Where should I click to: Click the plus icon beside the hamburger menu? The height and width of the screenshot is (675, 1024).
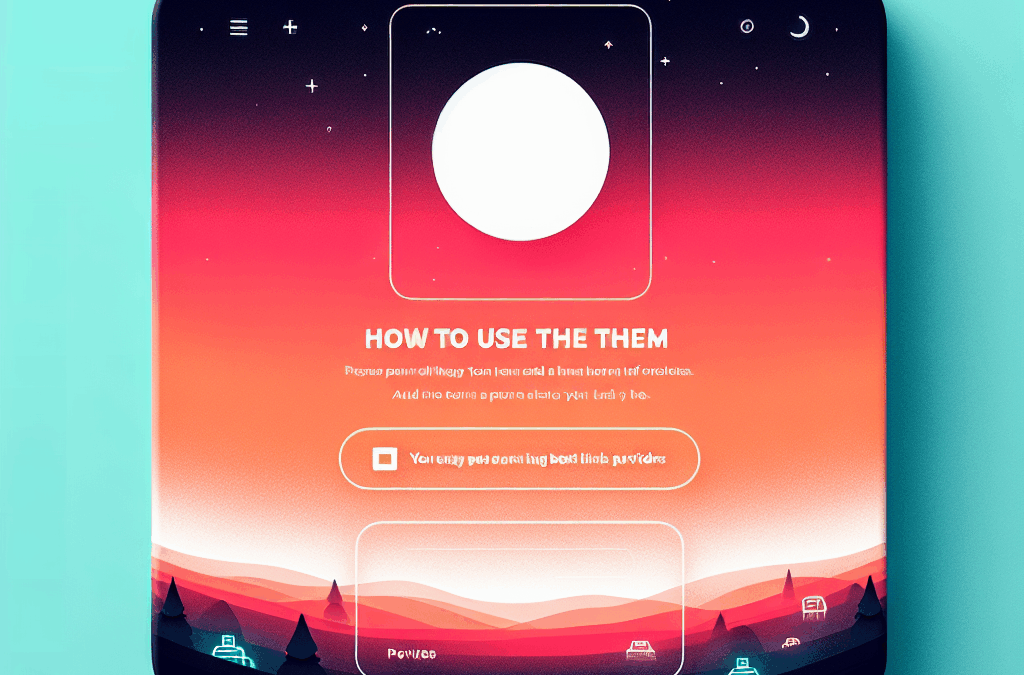click(290, 27)
